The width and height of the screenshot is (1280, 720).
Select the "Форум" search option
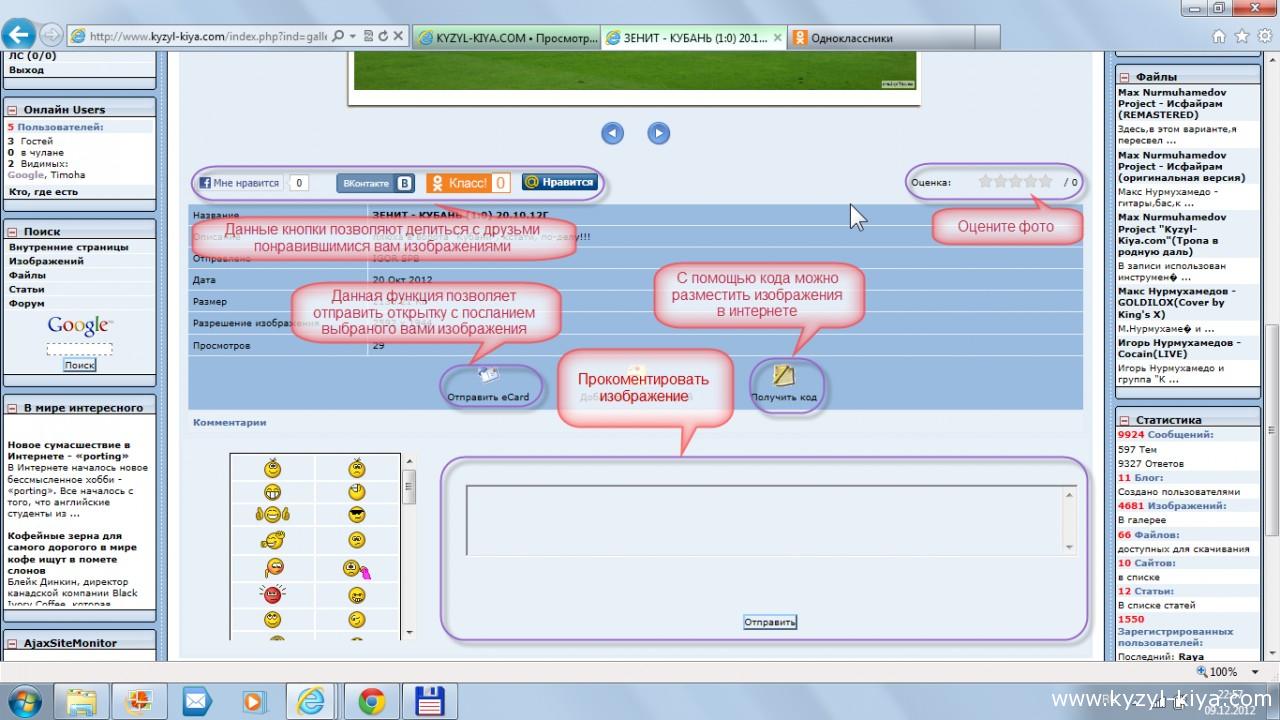[x=26, y=303]
